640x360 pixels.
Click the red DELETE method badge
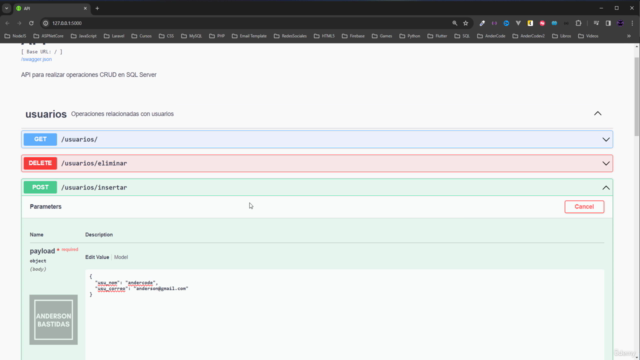pos(40,163)
